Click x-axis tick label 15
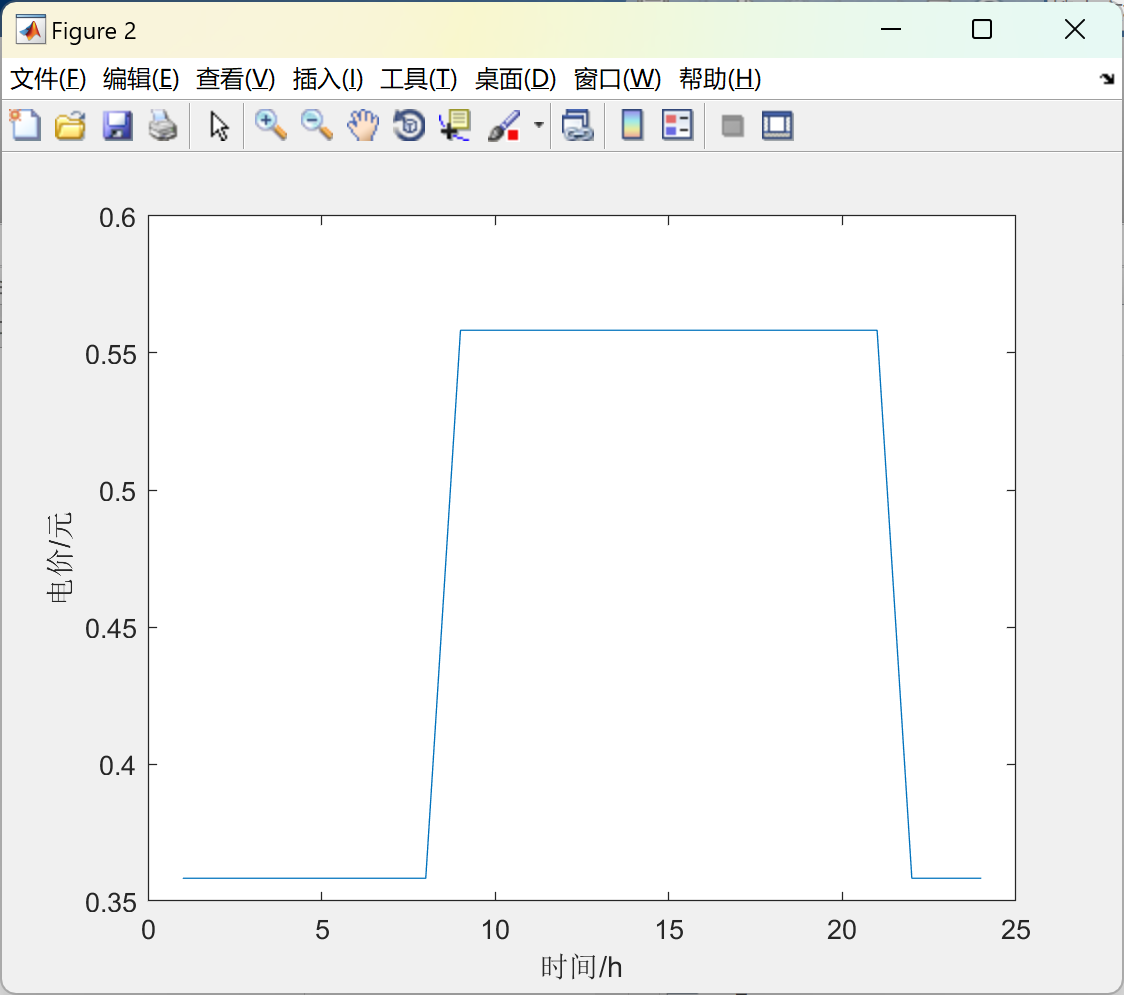Viewport: 1124px width, 995px height. pos(669,930)
